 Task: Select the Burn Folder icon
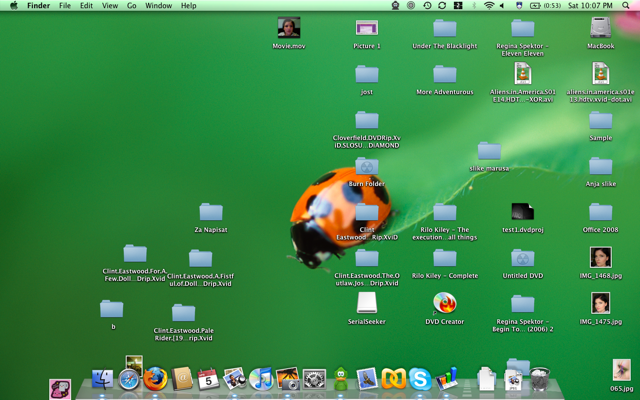(367, 166)
